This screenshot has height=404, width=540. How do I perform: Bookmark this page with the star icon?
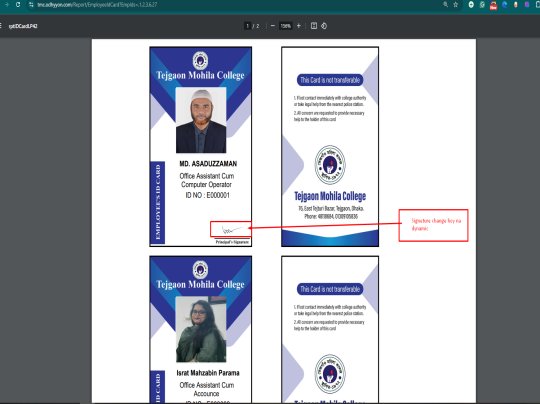pyautogui.click(x=456, y=4)
